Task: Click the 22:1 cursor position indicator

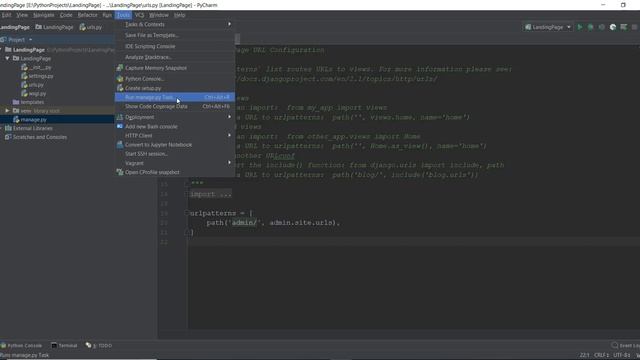Action: 584,355
